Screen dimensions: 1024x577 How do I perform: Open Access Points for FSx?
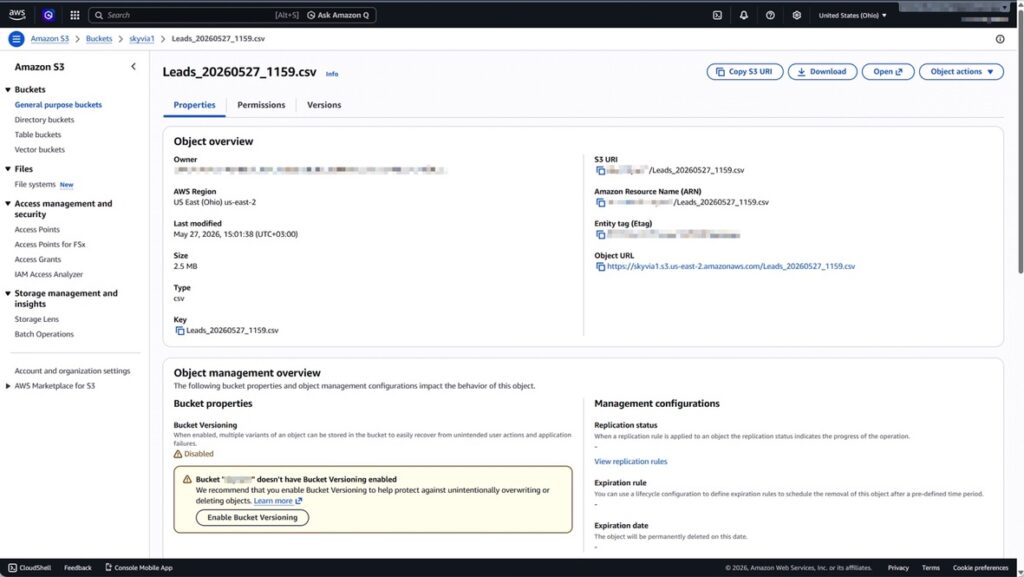(x=50, y=245)
